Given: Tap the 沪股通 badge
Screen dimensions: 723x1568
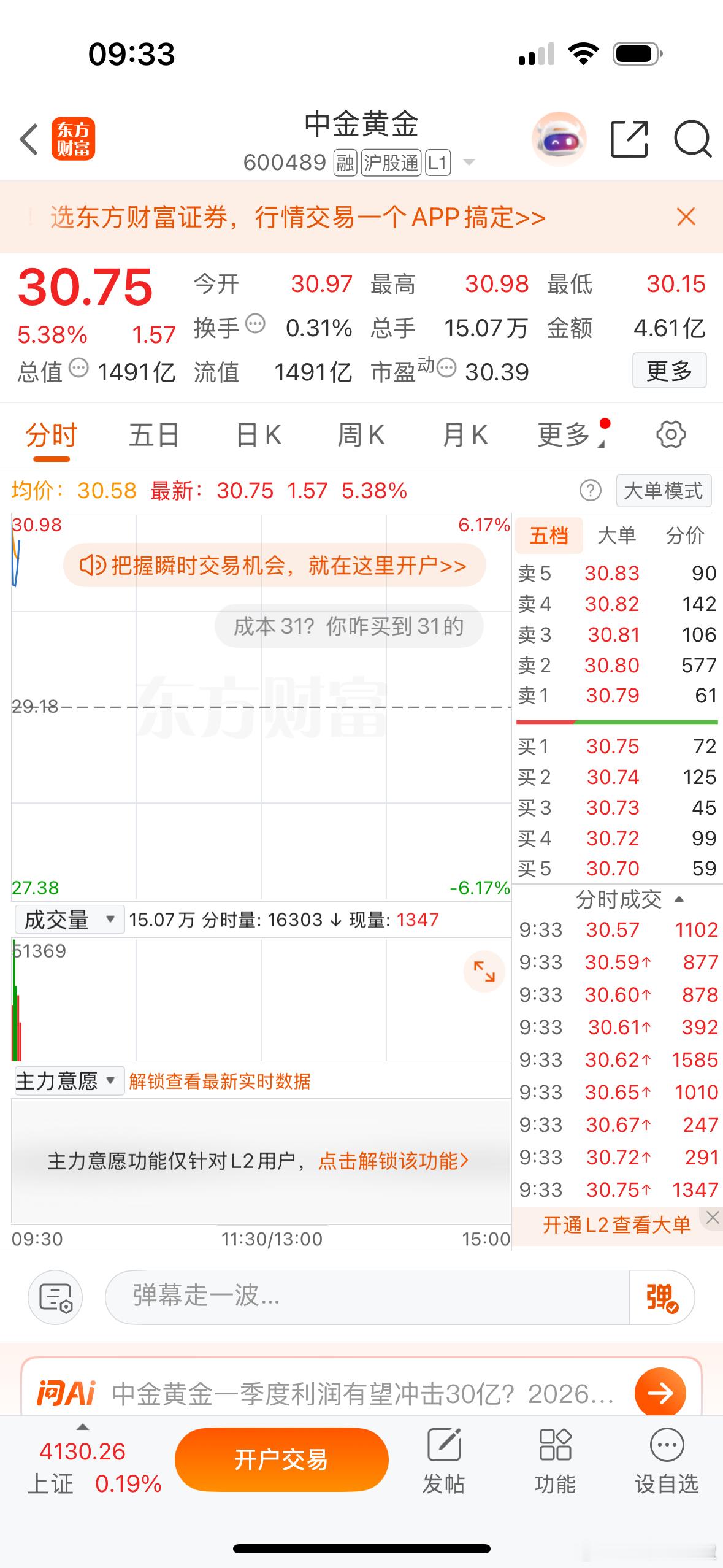Looking at the screenshot, I should click(391, 163).
